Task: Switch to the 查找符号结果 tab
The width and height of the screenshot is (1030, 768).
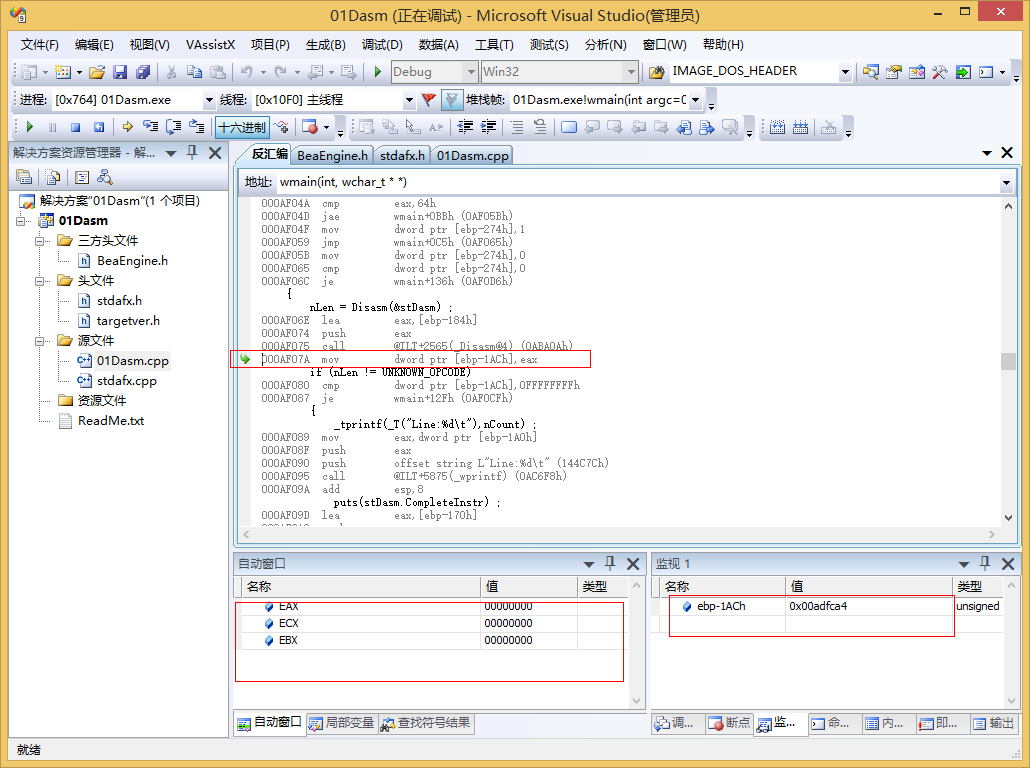Action: (427, 723)
